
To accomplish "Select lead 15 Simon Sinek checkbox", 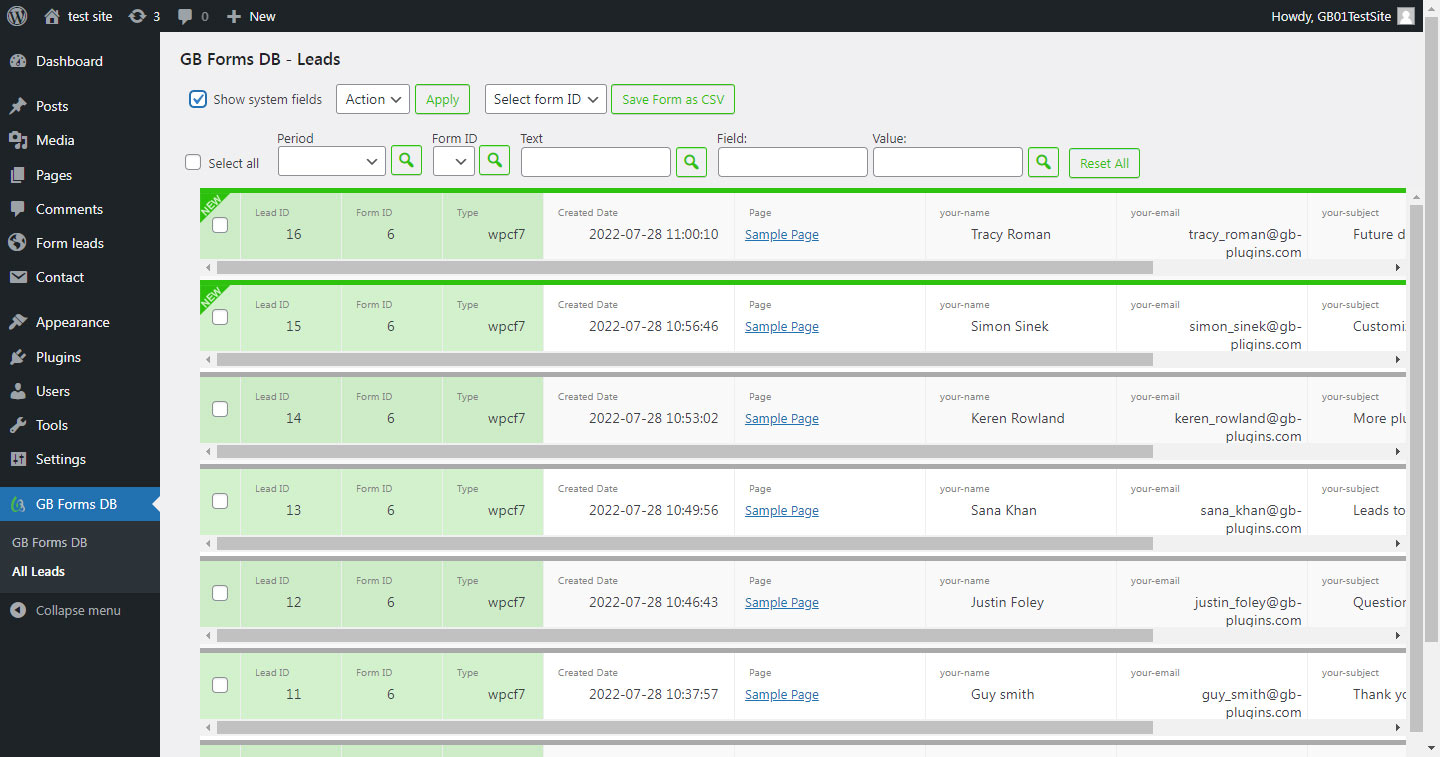I will (220, 317).
